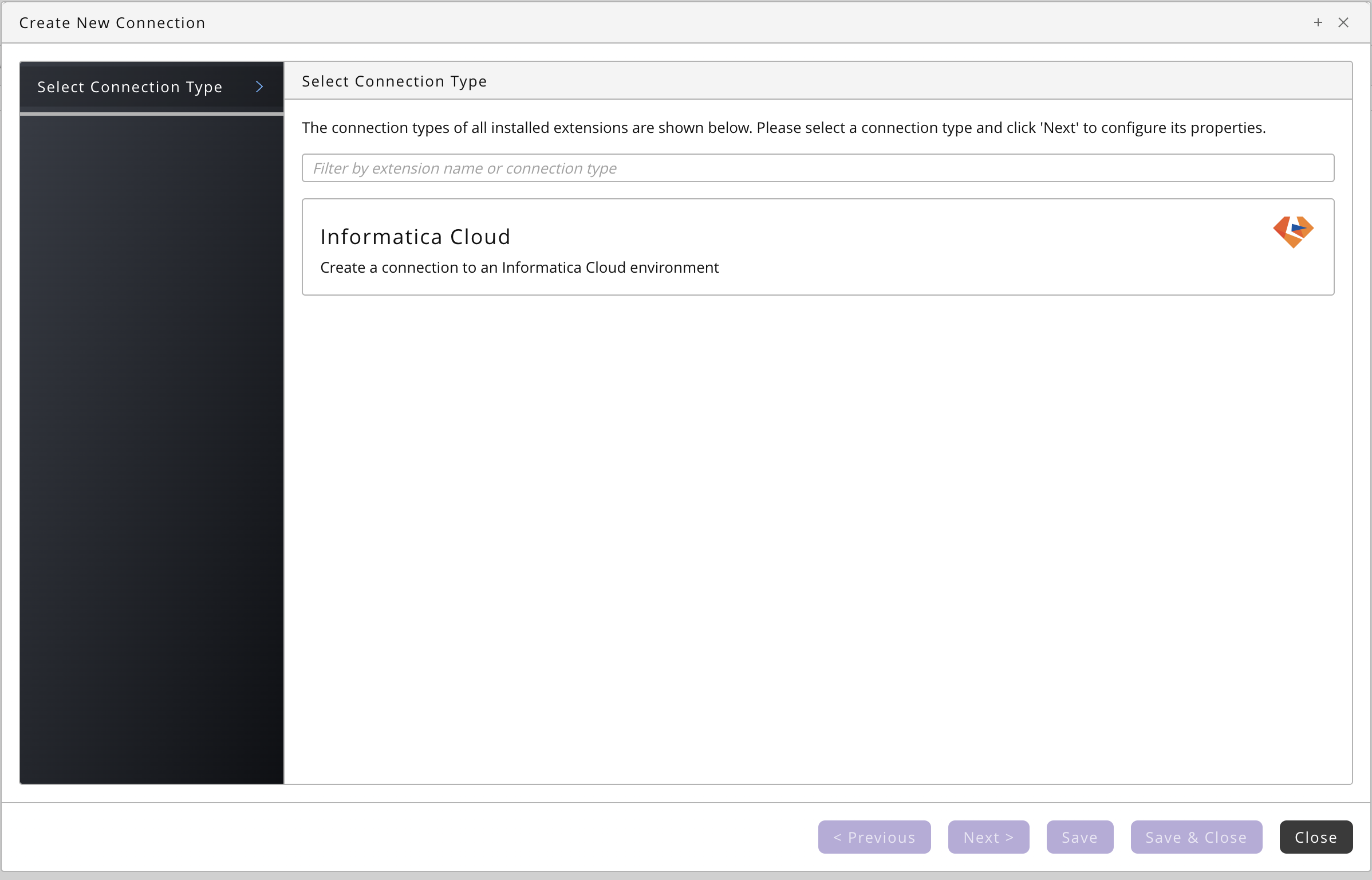Close the Create New Connection dialog with X
The height and width of the screenshot is (880, 1372).
click(x=1343, y=22)
